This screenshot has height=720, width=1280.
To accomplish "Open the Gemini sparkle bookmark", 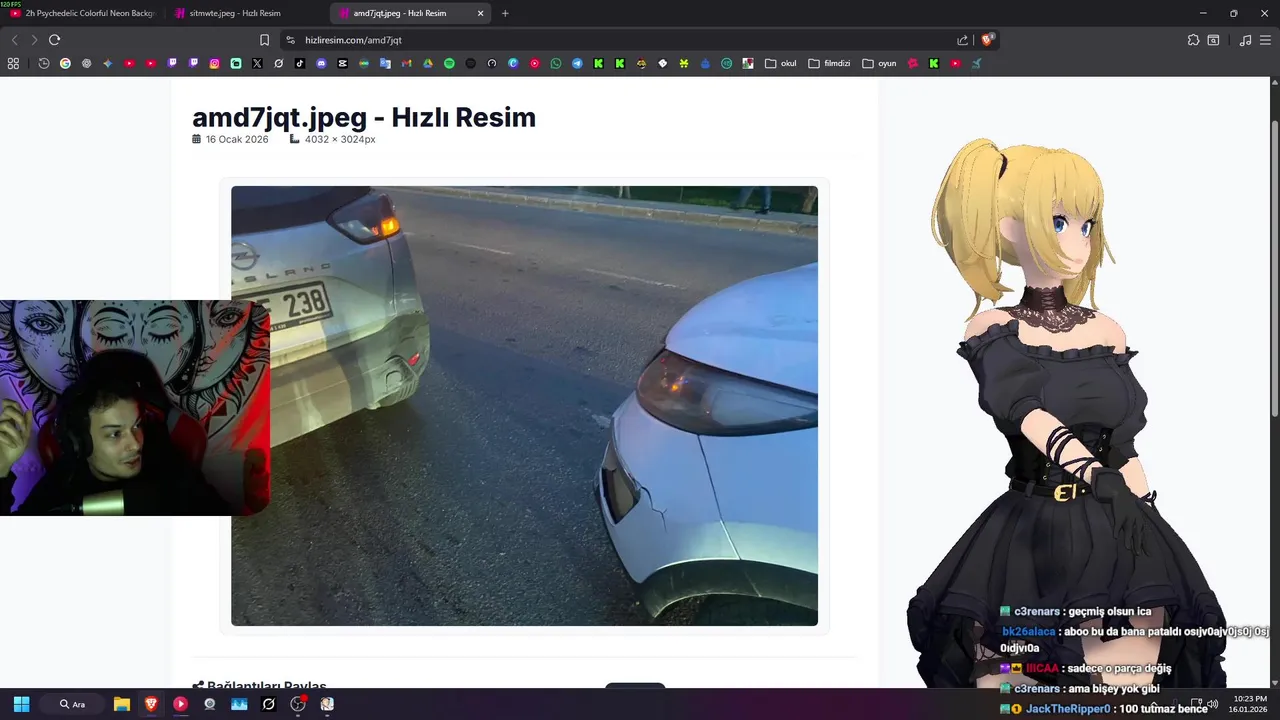I will coord(108,63).
